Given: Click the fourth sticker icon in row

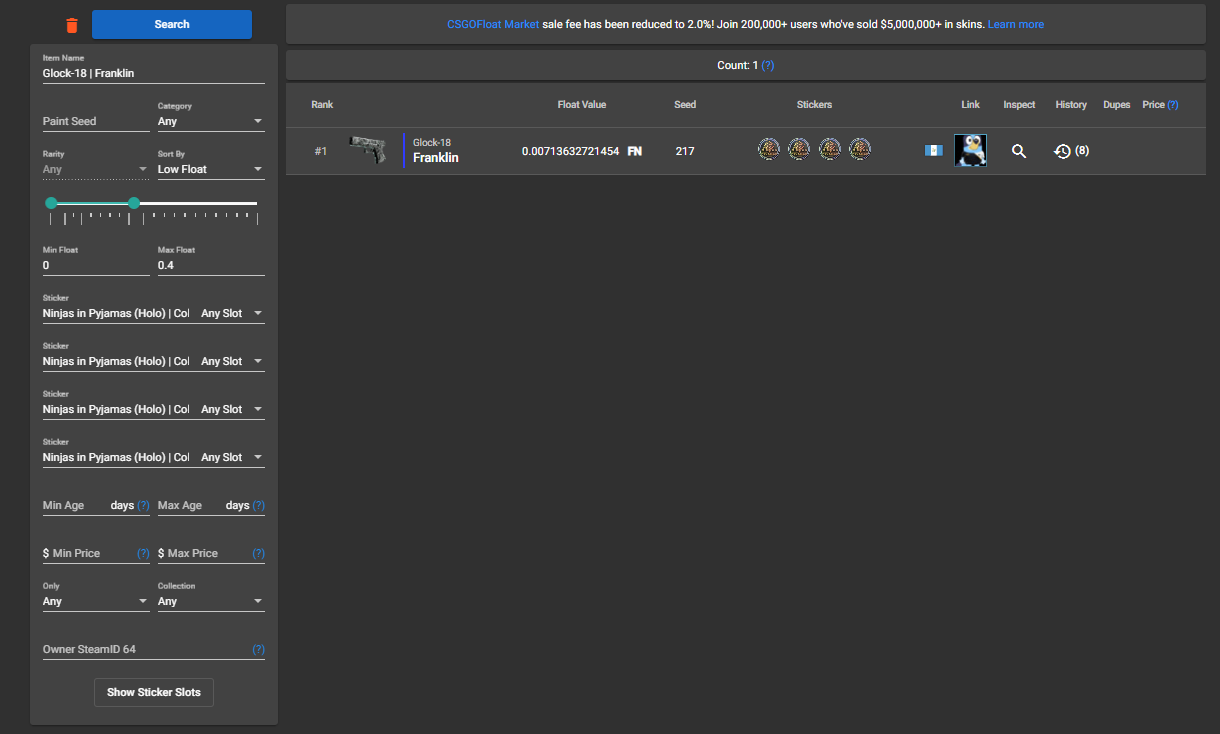Looking at the screenshot, I should pyautogui.click(x=860, y=150).
